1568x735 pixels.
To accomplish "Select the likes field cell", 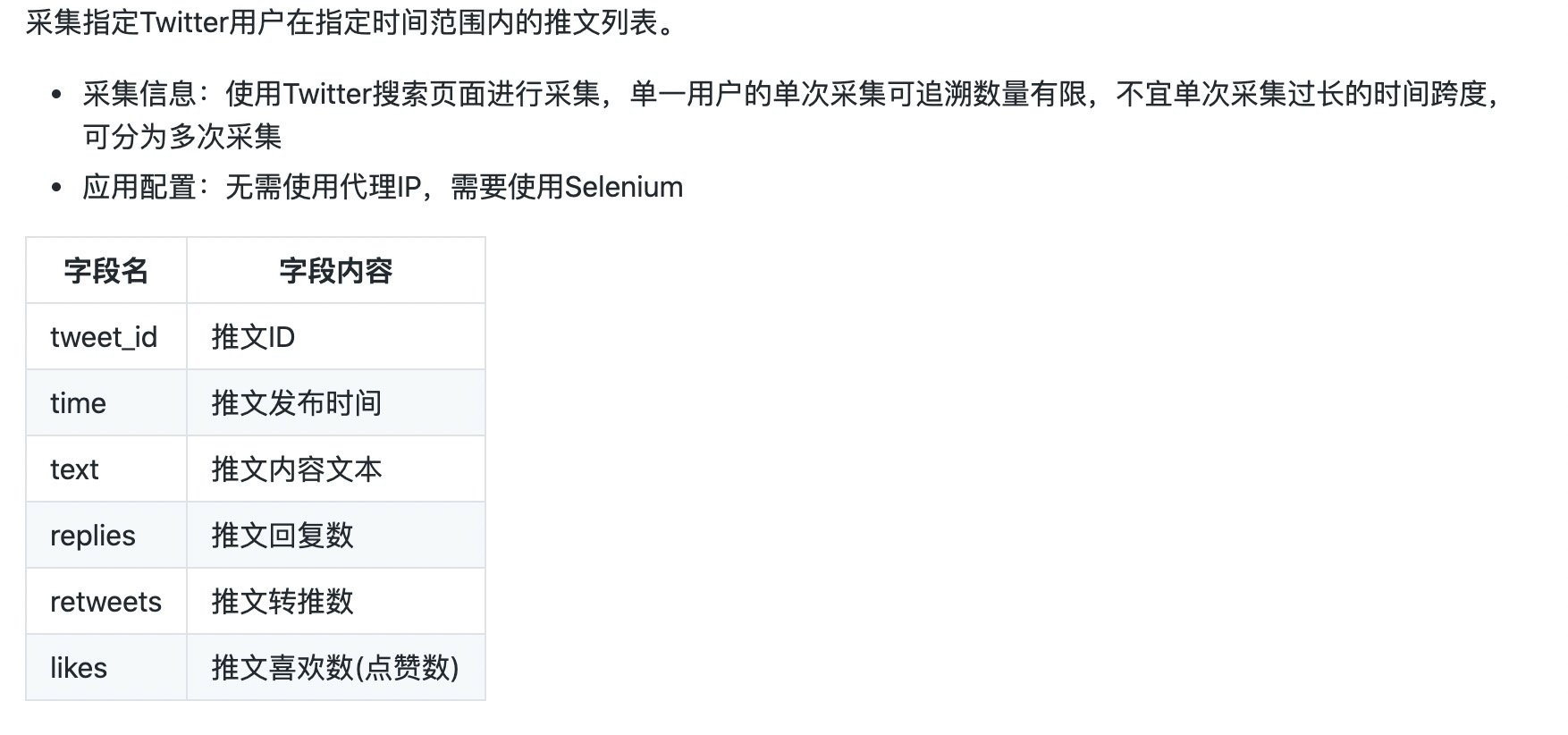I will pyautogui.click(x=79, y=668).
